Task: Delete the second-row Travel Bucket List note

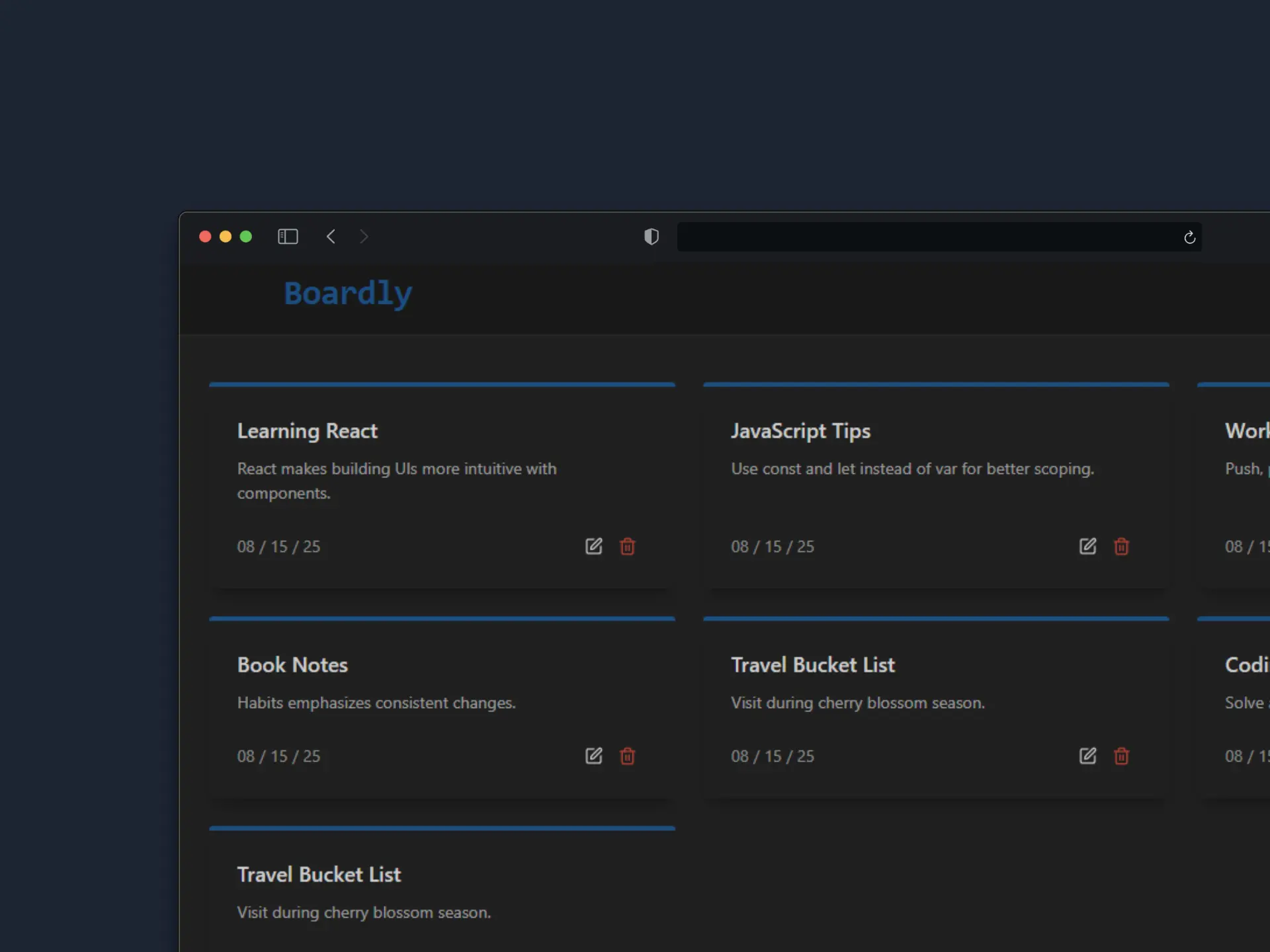Action: coord(1121,756)
